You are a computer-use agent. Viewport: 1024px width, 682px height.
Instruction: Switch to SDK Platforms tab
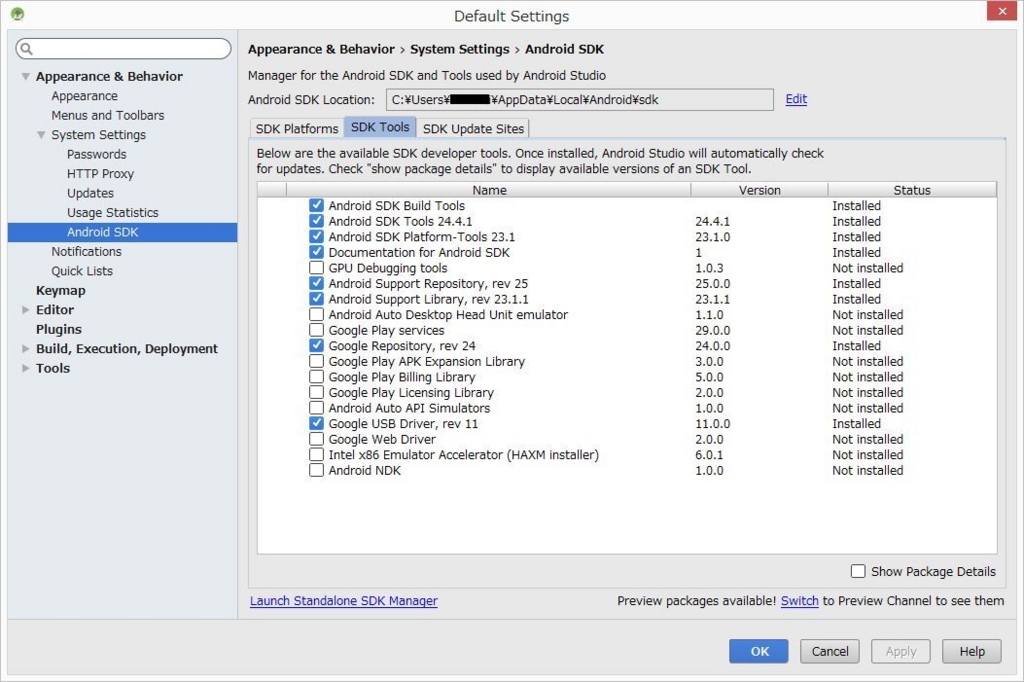pos(297,129)
